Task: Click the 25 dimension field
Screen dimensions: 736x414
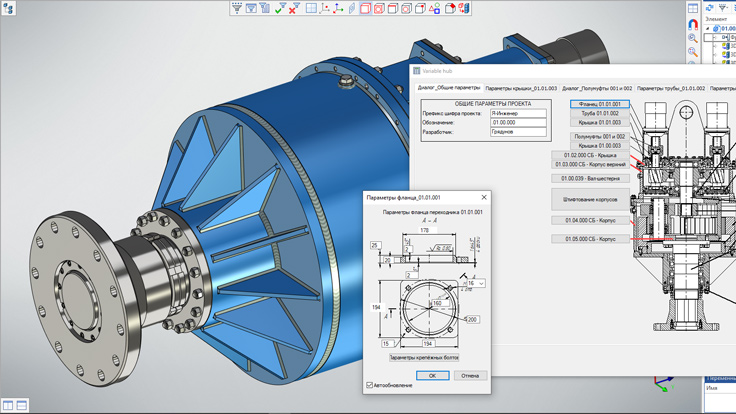Action: click(x=375, y=245)
